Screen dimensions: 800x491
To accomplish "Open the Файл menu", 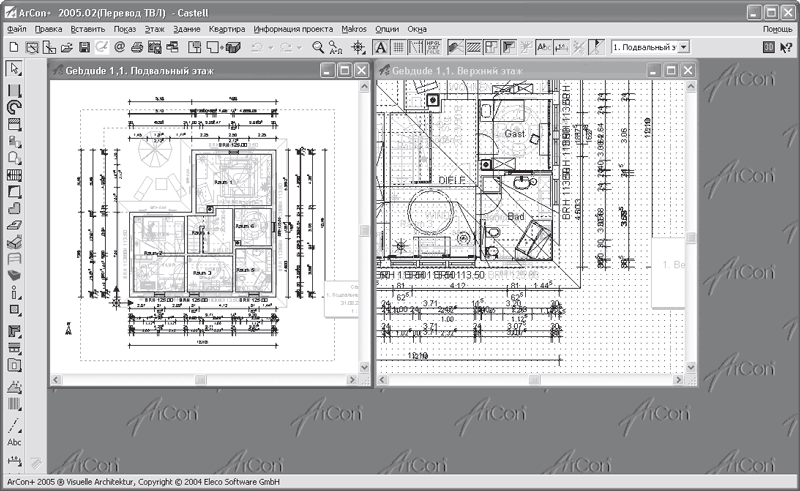I will [x=16, y=30].
